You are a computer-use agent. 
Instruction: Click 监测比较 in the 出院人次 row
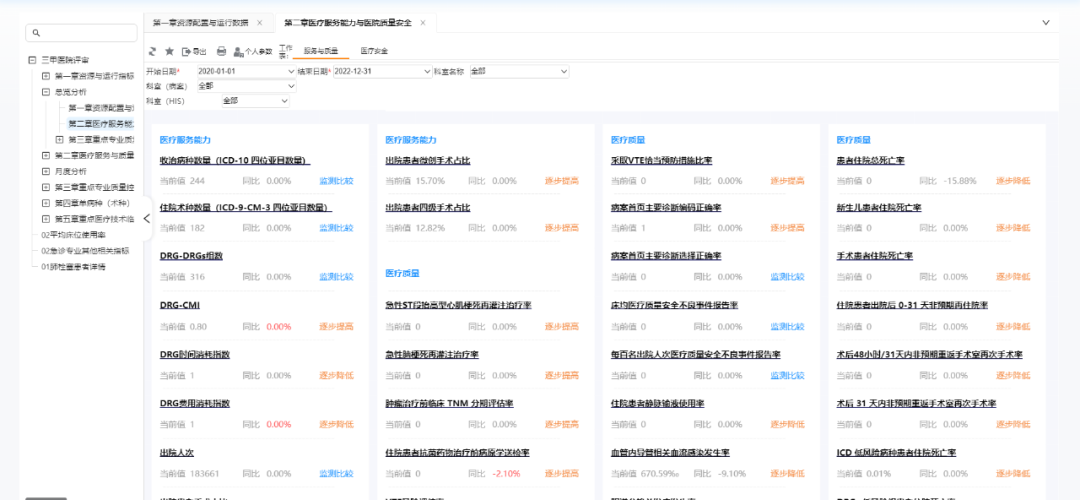336,474
